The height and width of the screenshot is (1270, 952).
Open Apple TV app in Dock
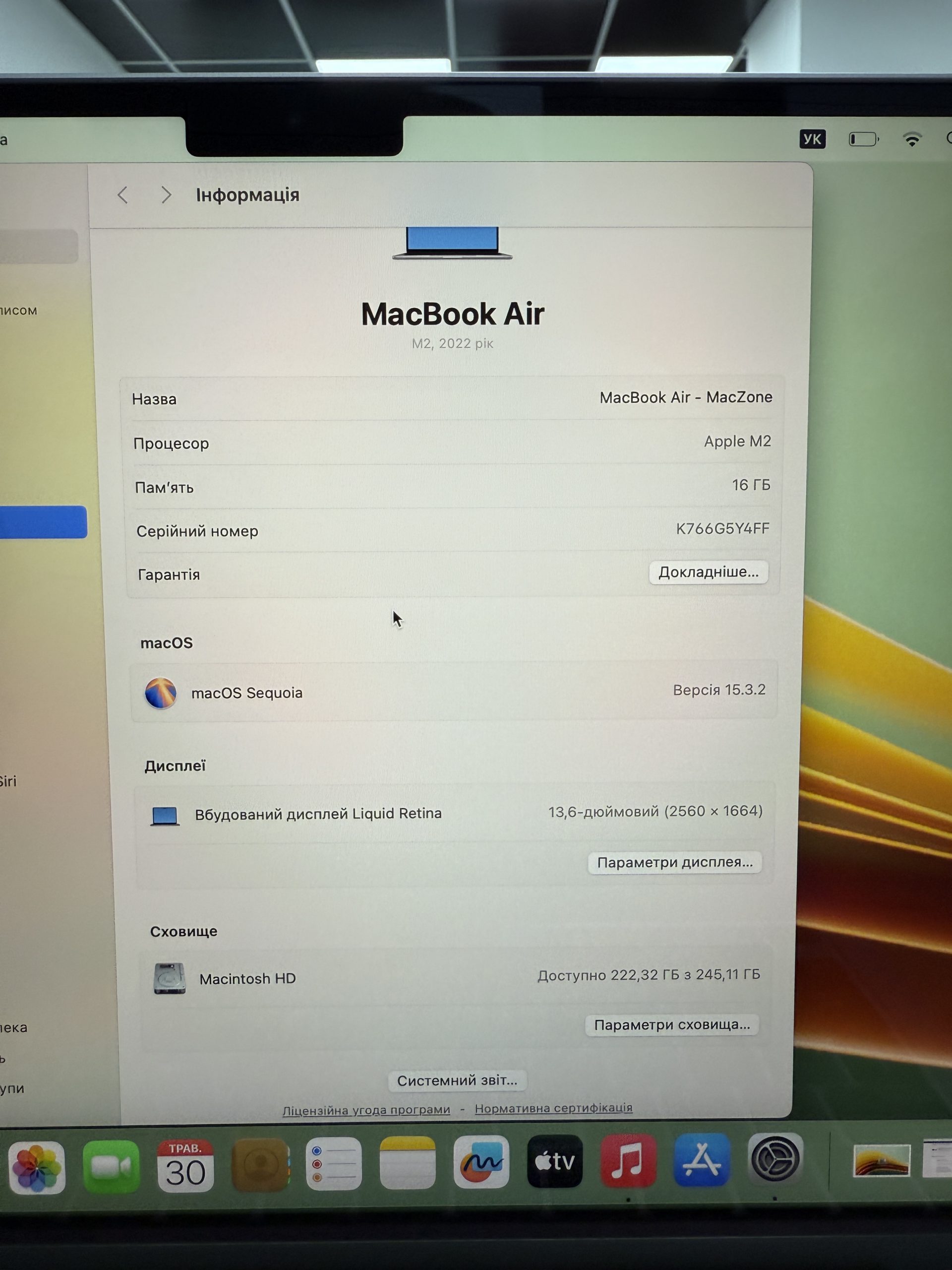(x=554, y=1161)
